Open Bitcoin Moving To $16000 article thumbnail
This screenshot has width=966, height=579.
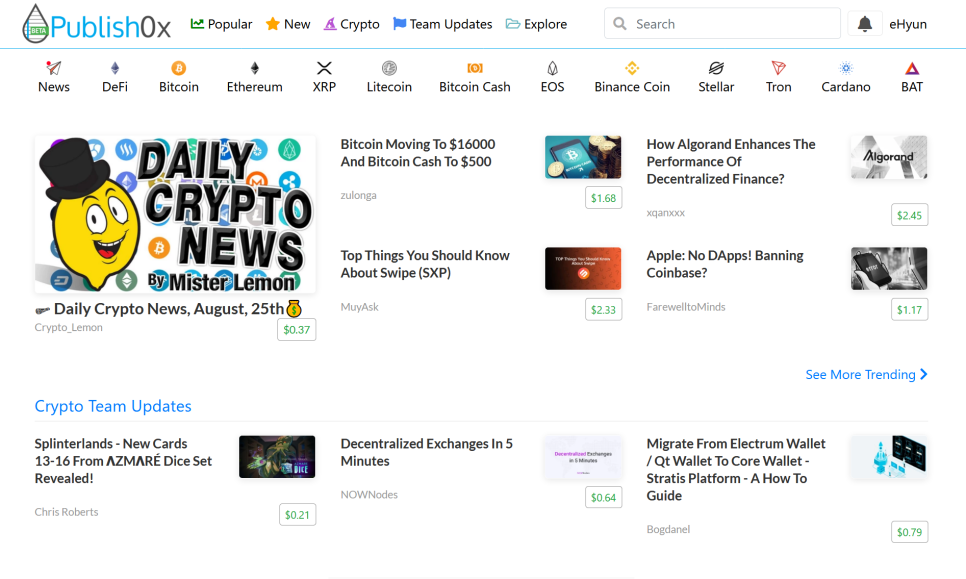pyautogui.click(x=583, y=157)
